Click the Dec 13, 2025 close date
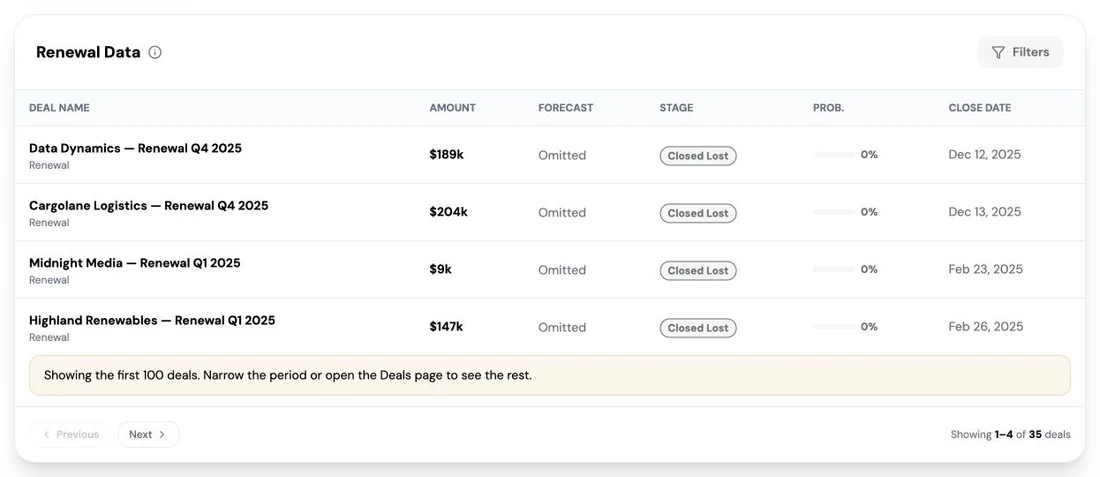 tap(985, 213)
